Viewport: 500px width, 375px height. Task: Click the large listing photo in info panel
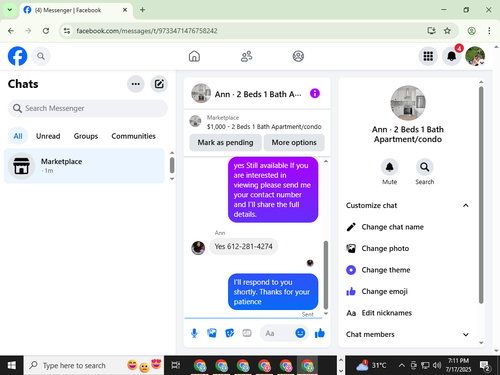tap(408, 103)
